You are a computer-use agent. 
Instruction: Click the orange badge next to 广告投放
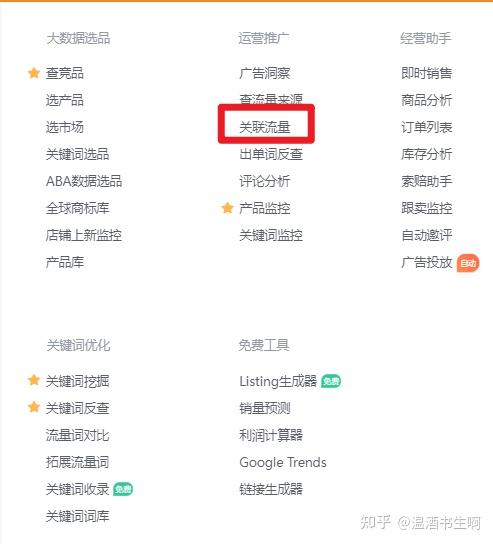(468, 263)
